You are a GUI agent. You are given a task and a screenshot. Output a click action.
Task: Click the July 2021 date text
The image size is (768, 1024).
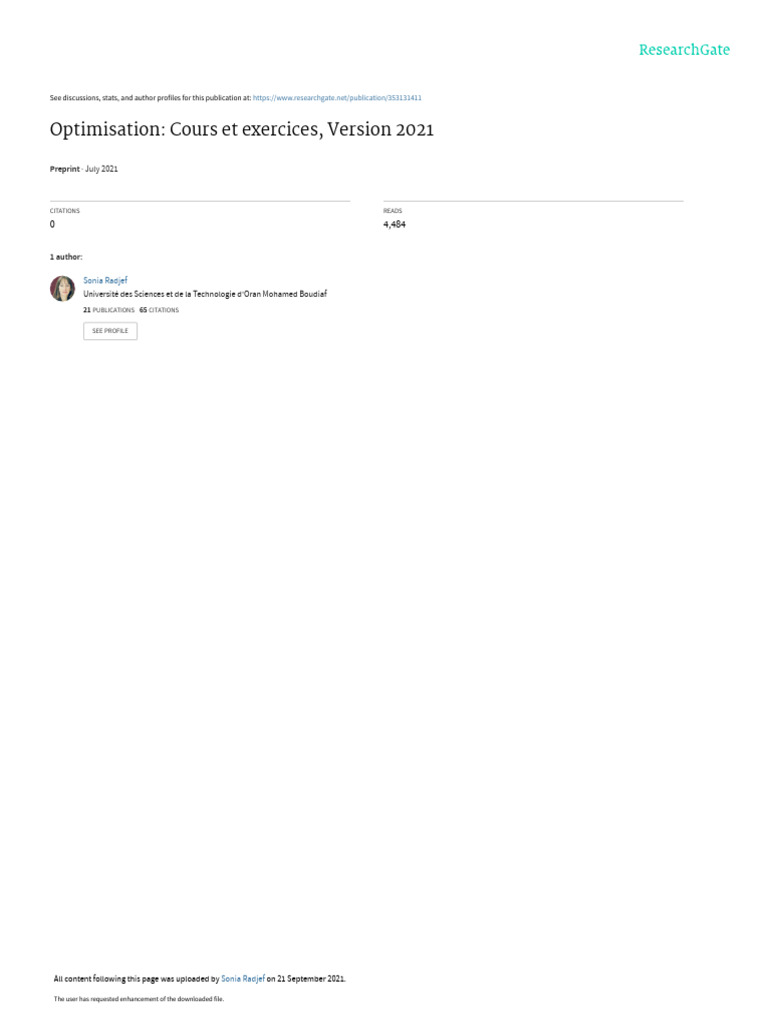pyautogui.click(x=101, y=169)
